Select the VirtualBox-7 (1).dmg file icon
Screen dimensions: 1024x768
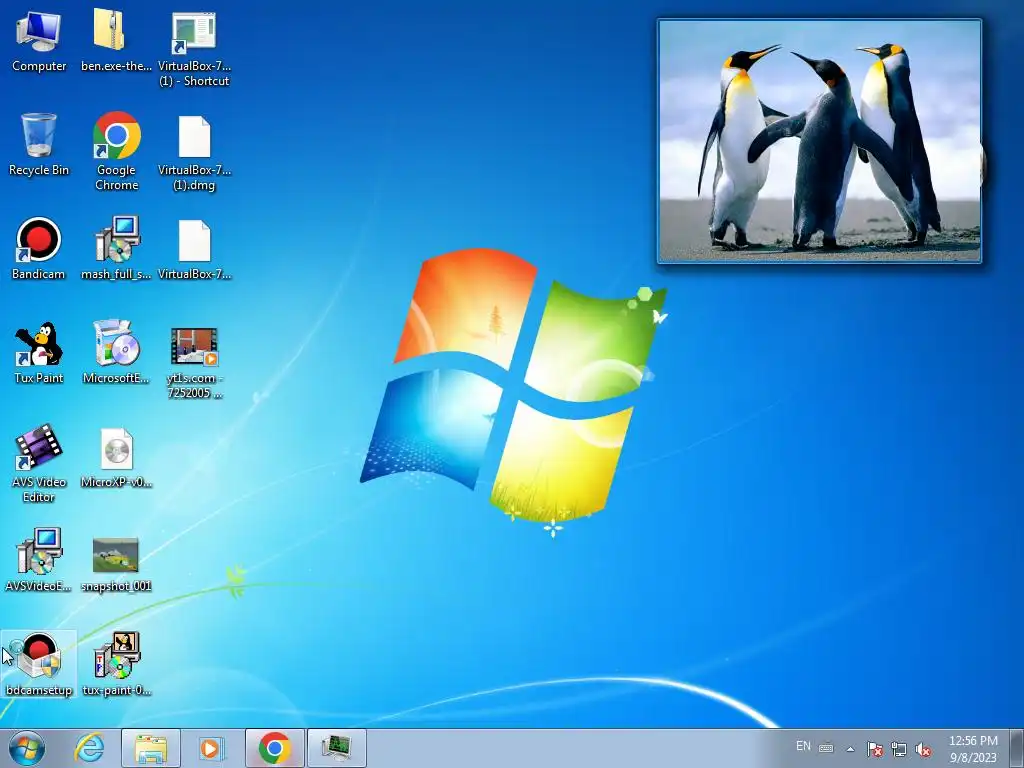point(194,153)
